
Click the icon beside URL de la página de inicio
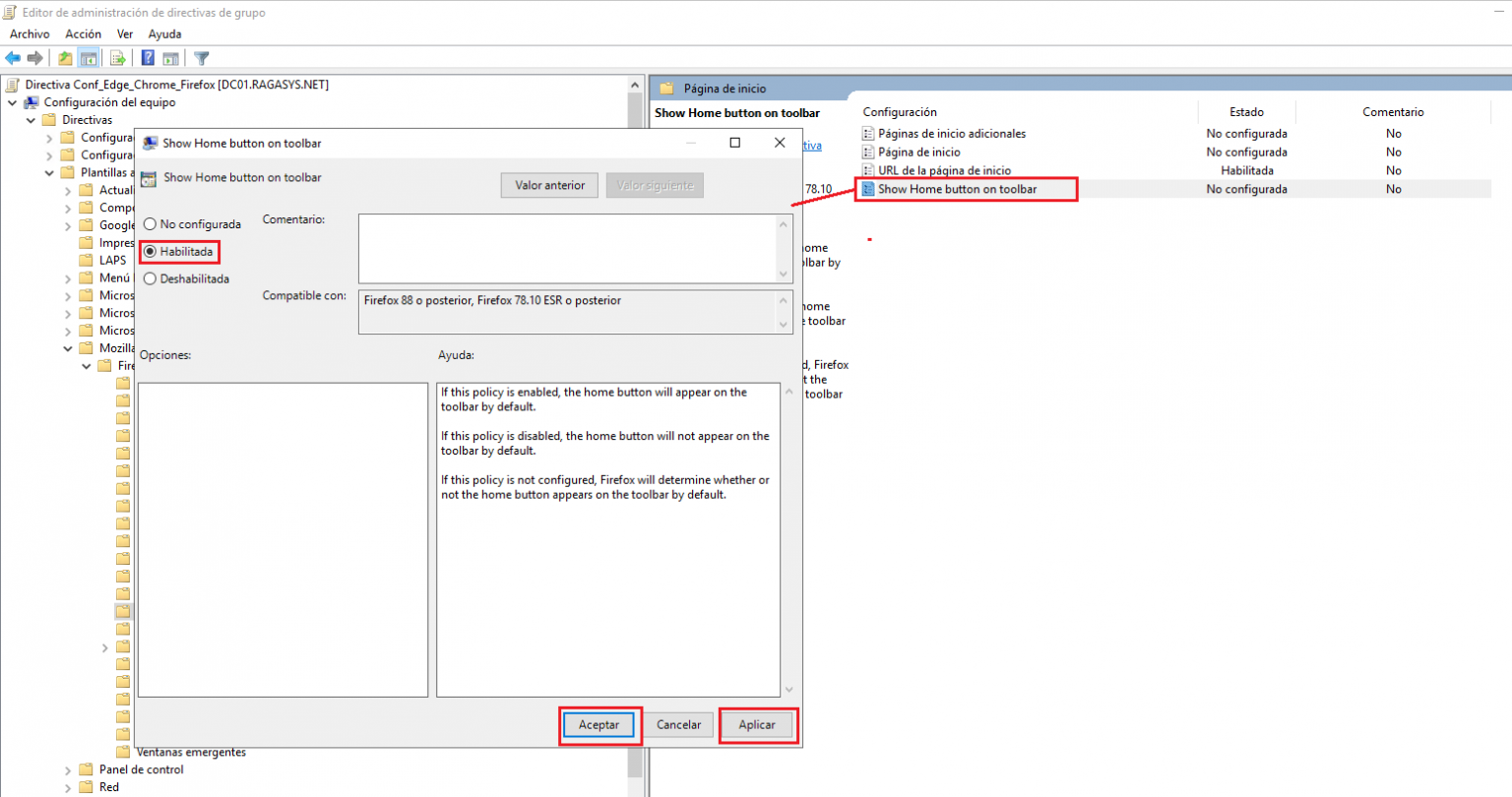(870, 170)
